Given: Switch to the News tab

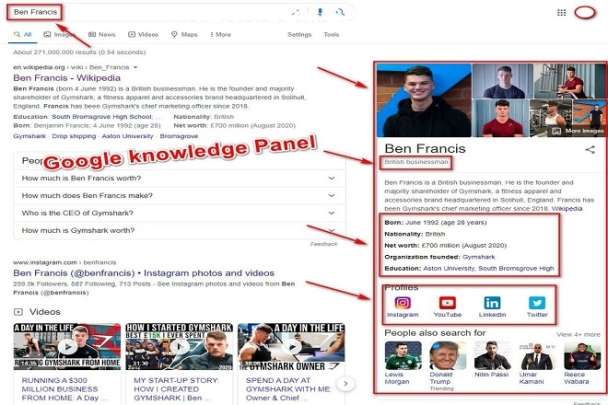Looking at the screenshot, I should 102,35.
